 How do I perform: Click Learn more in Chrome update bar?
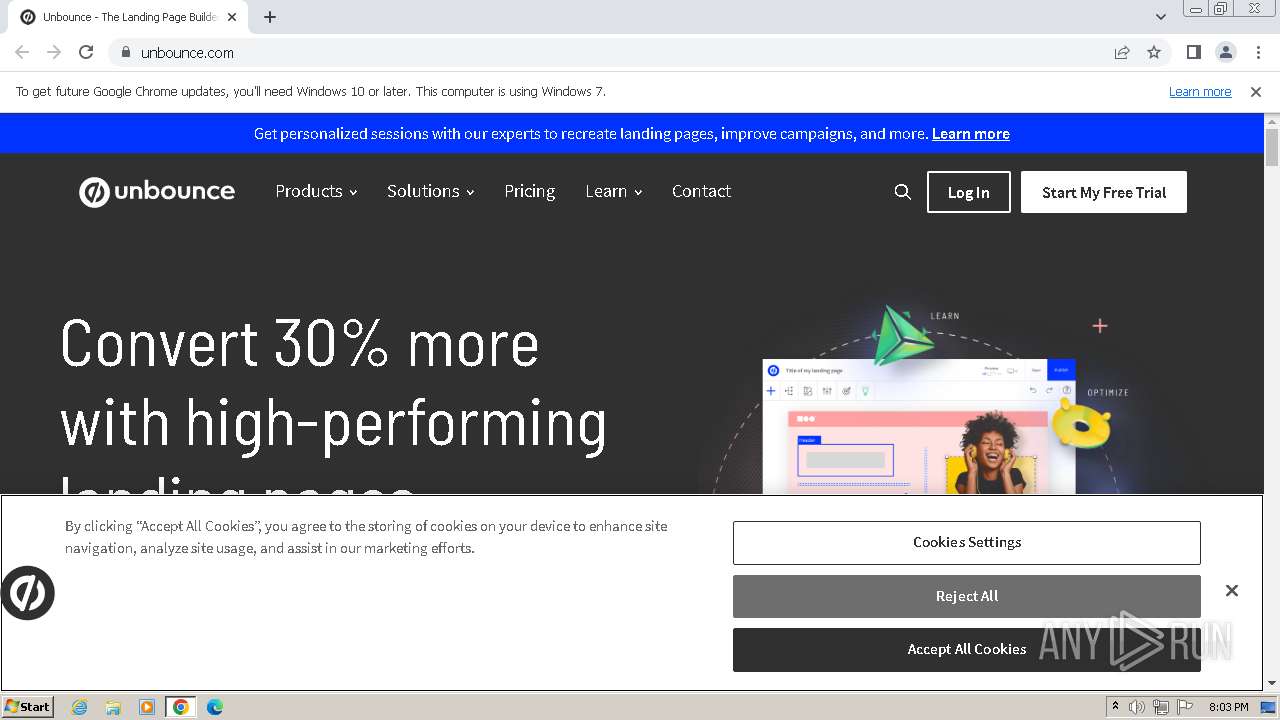(x=1200, y=91)
